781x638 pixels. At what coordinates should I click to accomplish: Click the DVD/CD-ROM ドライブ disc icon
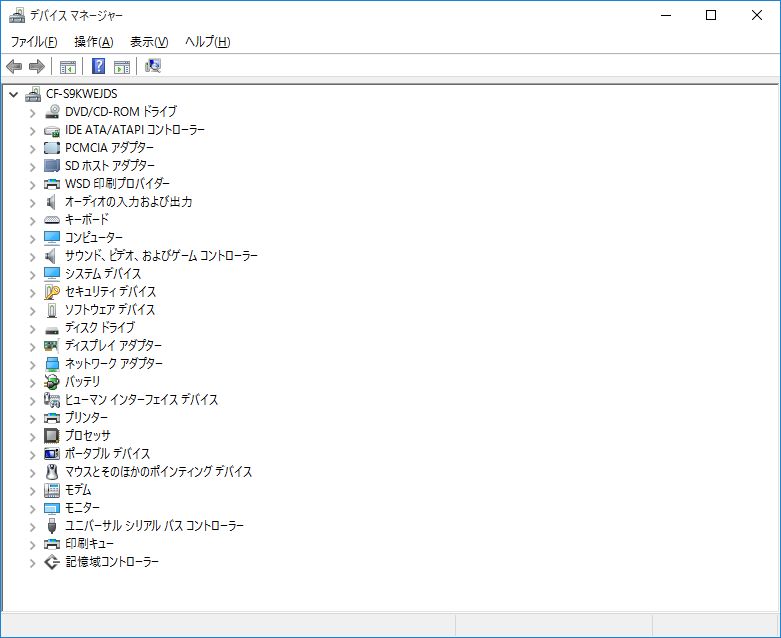[53, 112]
